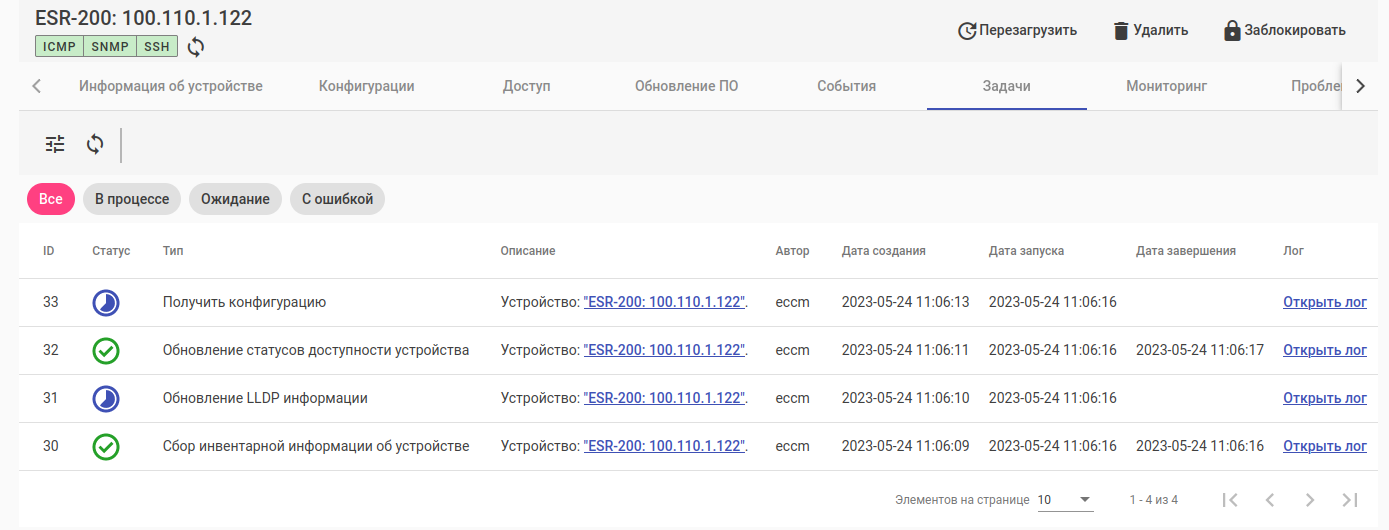Click the SNMP status badge
The width and height of the screenshot is (1389, 530).
pyautogui.click(x=110, y=46)
